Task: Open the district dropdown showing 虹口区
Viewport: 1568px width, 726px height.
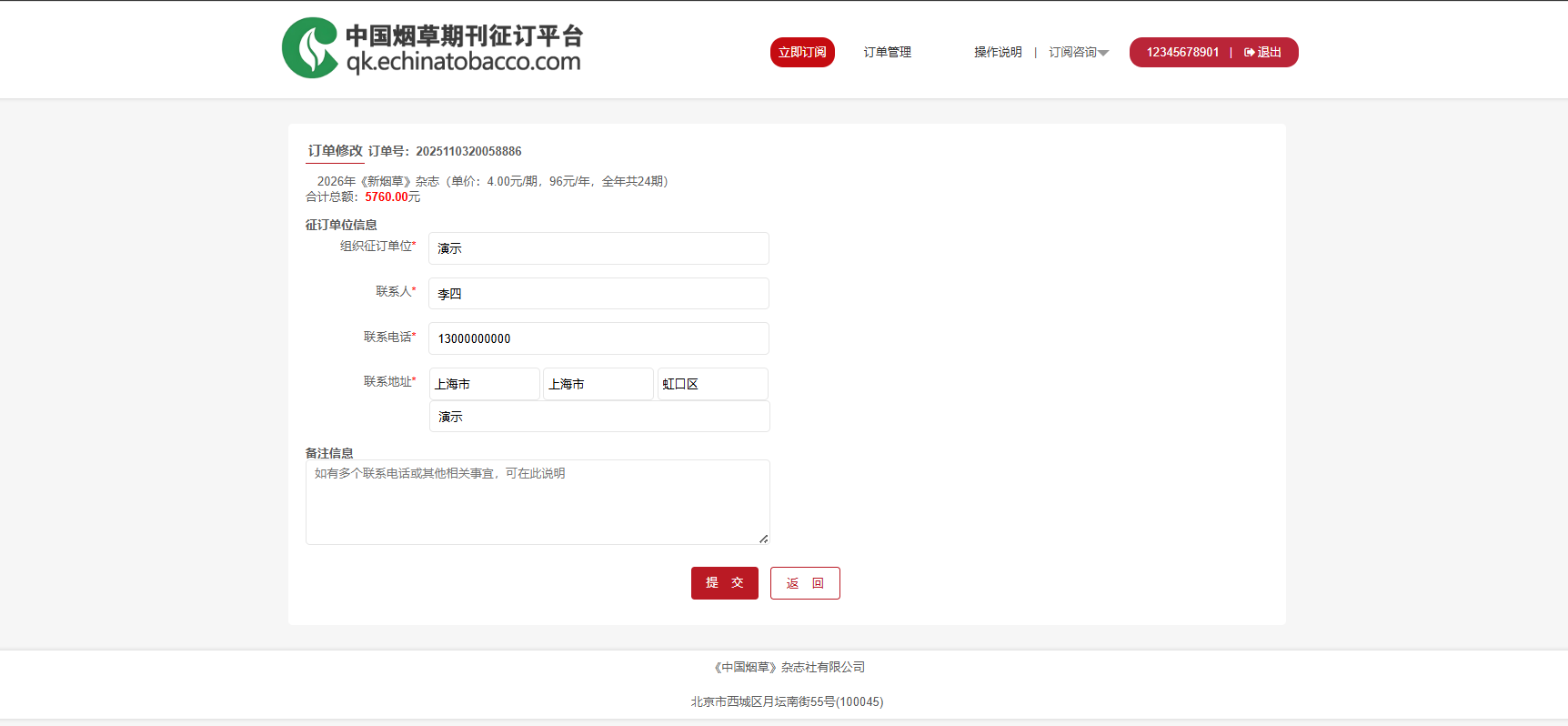Action: click(x=712, y=384)
